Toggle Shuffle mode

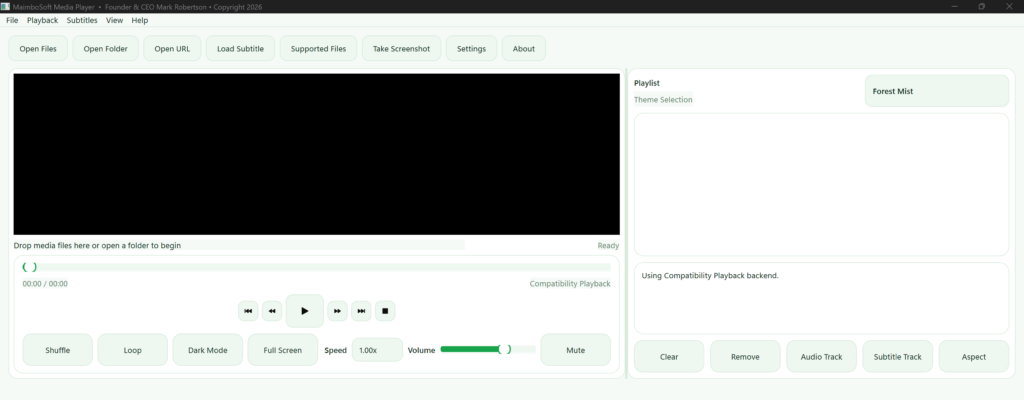coord(58,350)
